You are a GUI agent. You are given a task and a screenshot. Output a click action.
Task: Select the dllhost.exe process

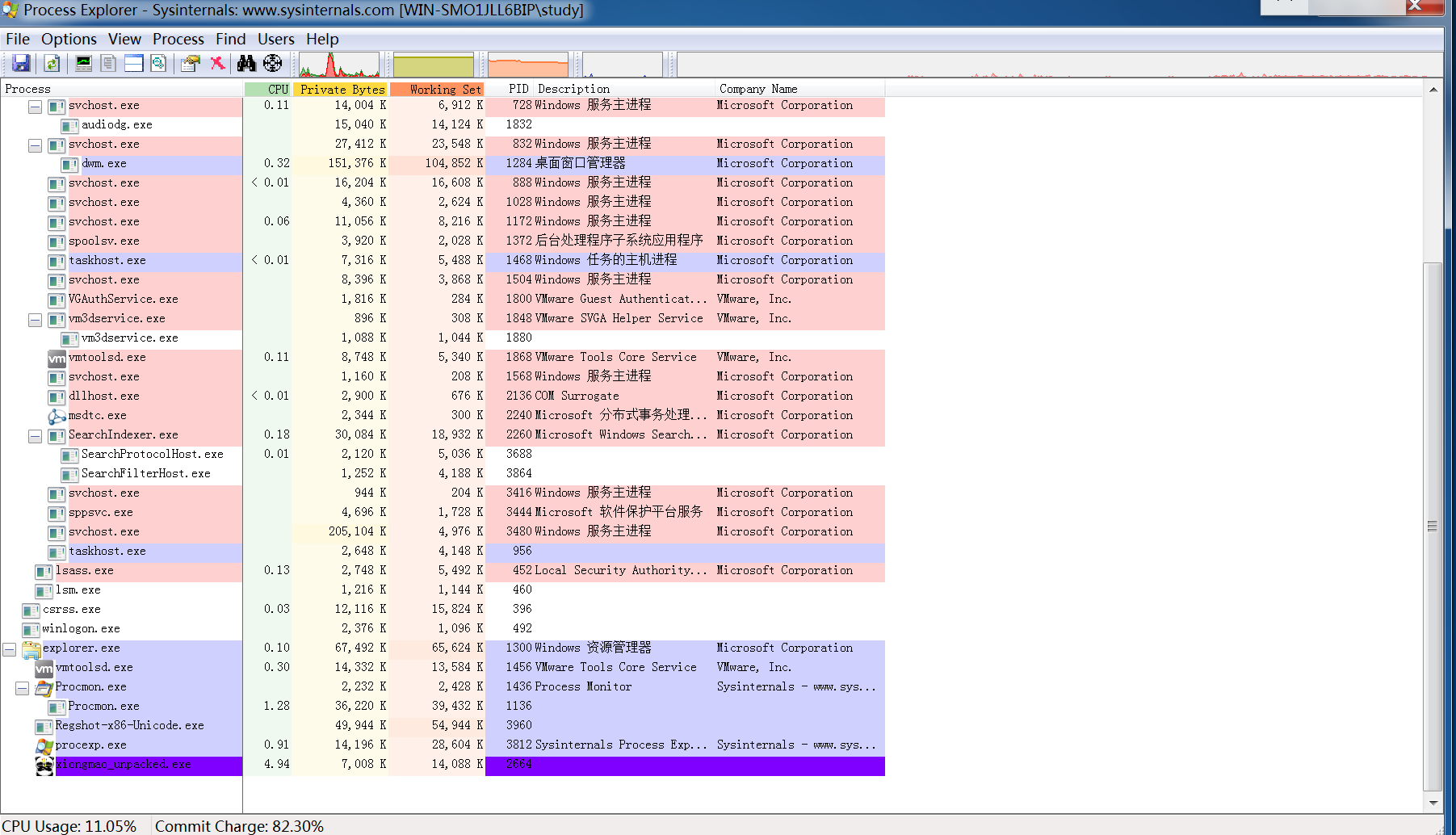(x=103, y=396)
